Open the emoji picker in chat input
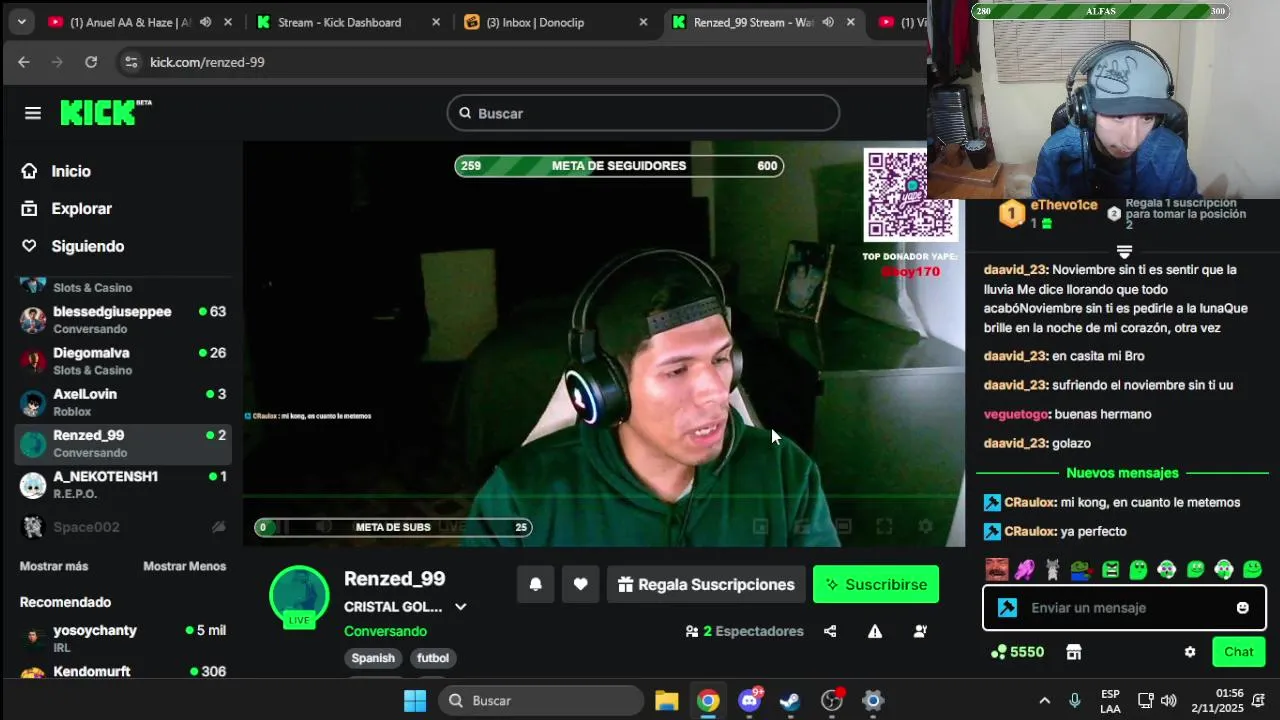1280x720 pixels. click(x=1243, y=608)
